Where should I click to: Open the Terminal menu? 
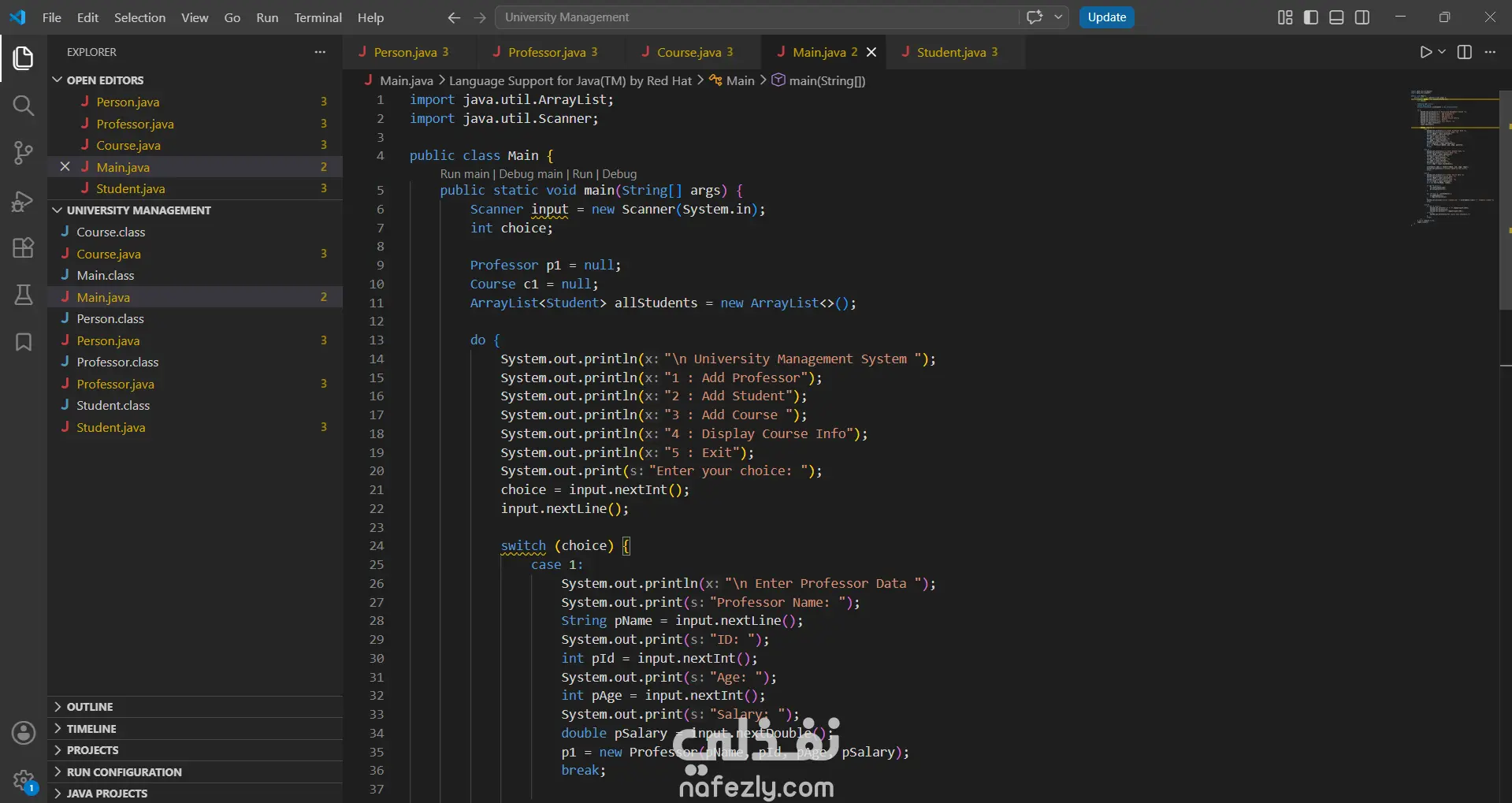(318, 17)
